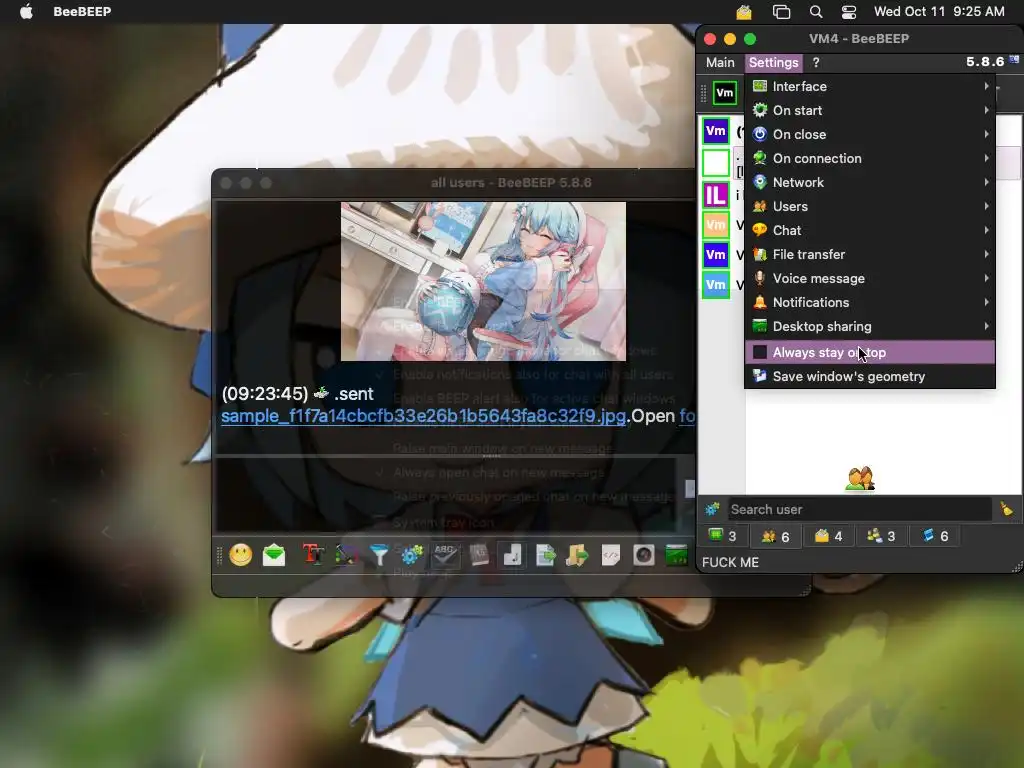Open the sample_f1f7a14cbcfb33e26b1b5643fa8c32f9.jpg link
1024x768 pixels.
(x=423, y=416)
